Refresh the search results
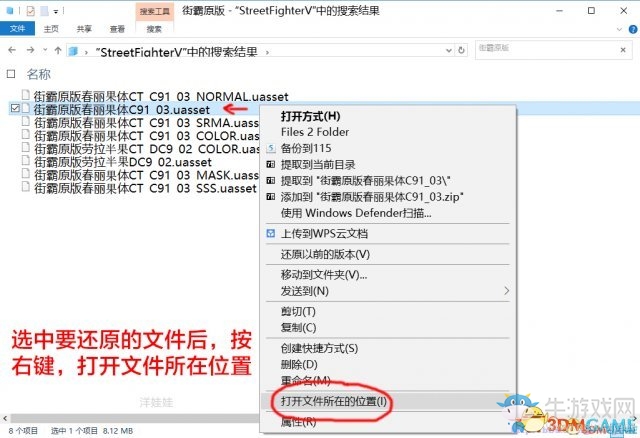The height and width of the screenshot is (438, 640). click(x=461, y=50)
